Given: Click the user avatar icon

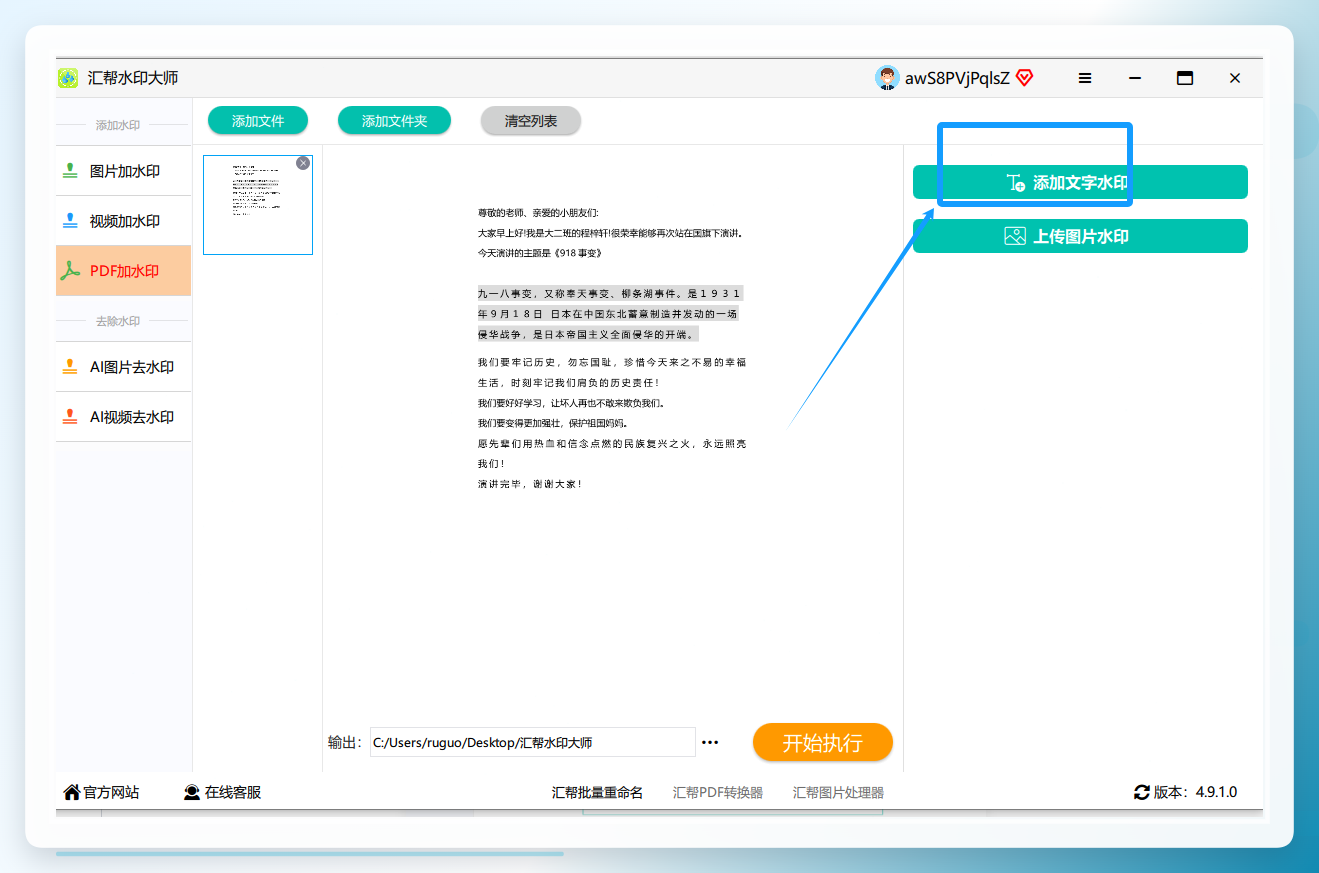Looking at the screenshot, I should (887, 78).
